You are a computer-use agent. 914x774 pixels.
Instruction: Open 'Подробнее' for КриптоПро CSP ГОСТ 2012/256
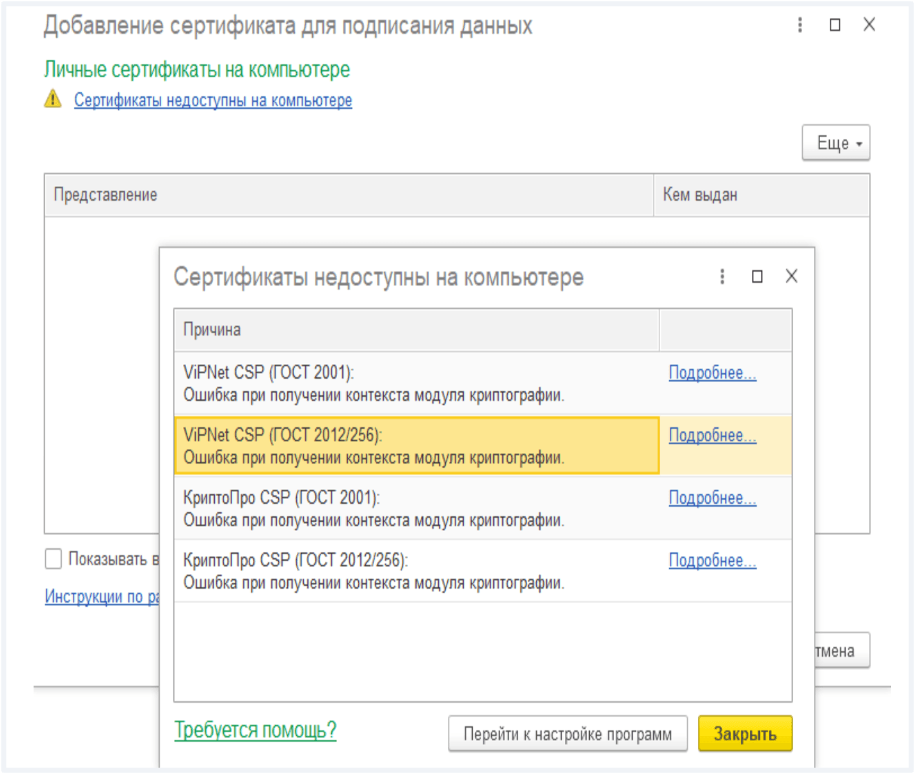(x=712, y=561)
